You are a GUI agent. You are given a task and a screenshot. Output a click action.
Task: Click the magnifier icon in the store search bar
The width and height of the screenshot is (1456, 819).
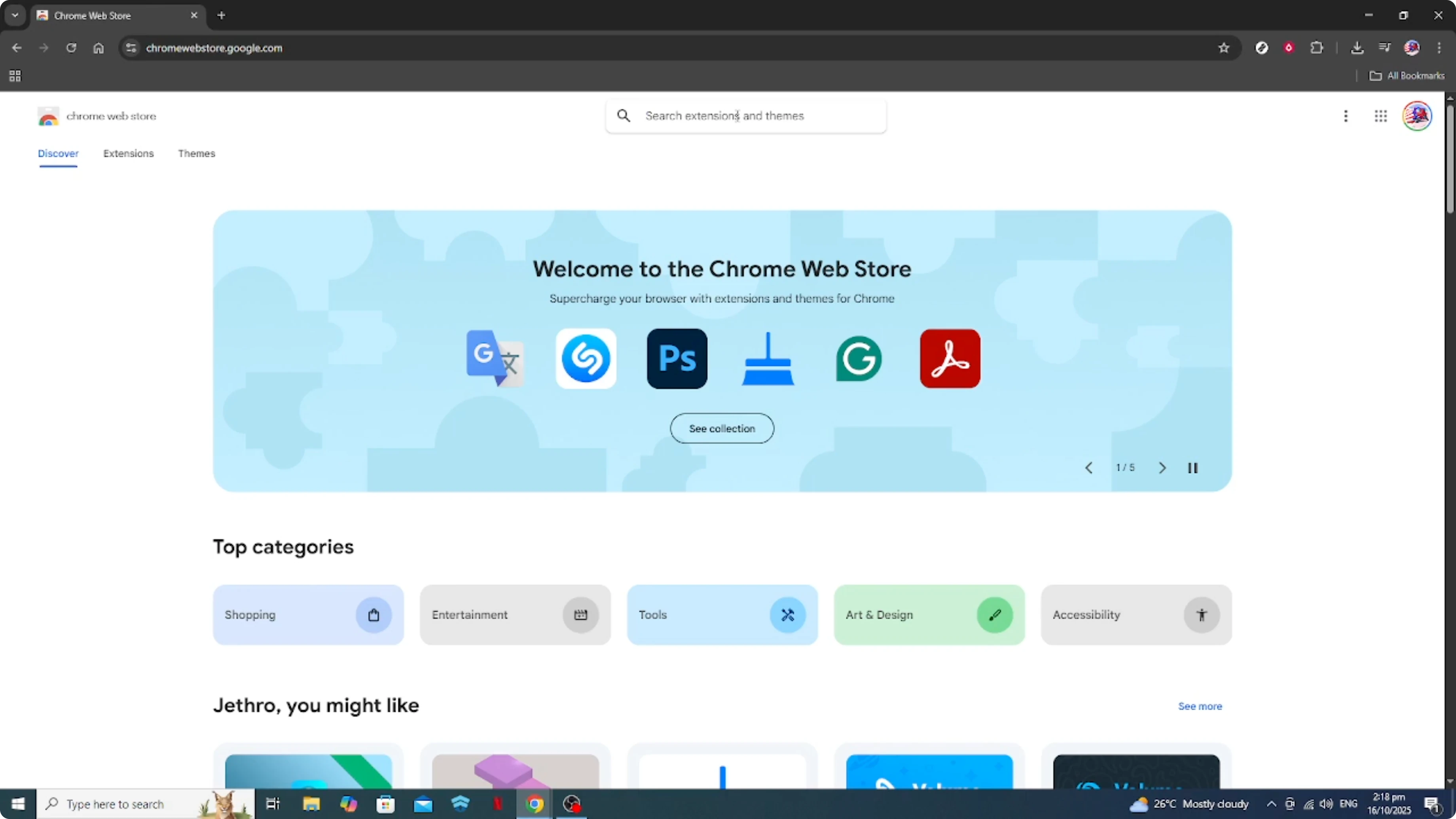point(624,115)
